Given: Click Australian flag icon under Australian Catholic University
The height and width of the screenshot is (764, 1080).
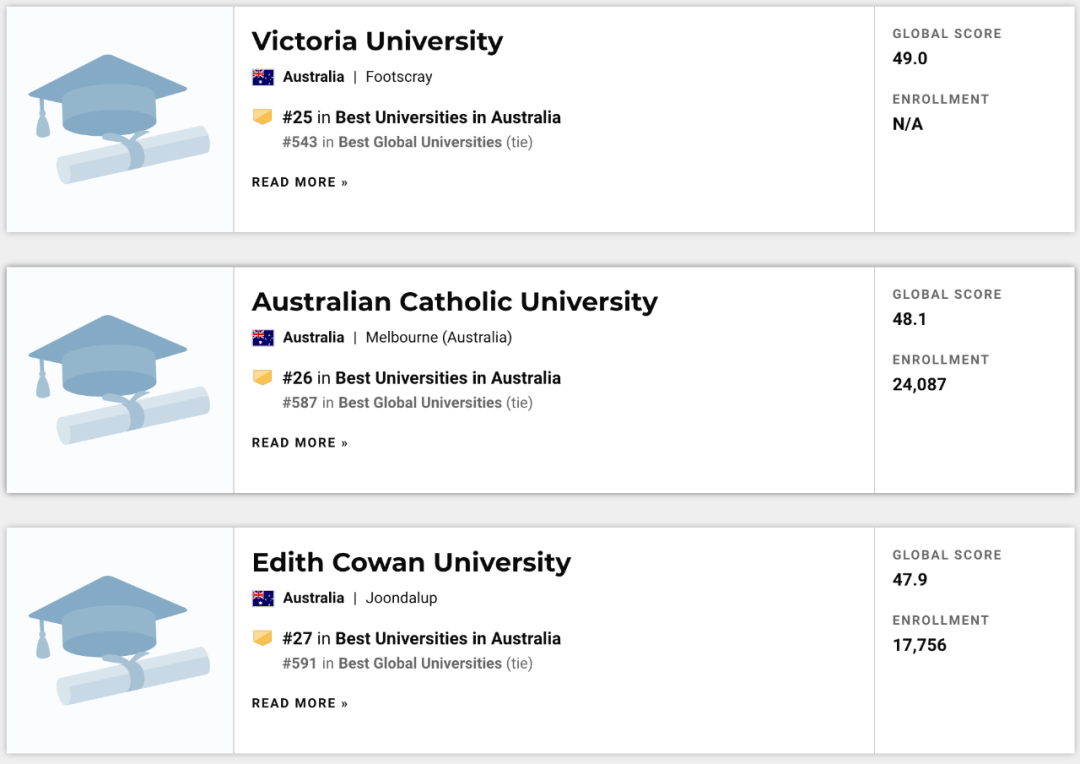Looking at the screenshot, I should click(x=263, y=338).
